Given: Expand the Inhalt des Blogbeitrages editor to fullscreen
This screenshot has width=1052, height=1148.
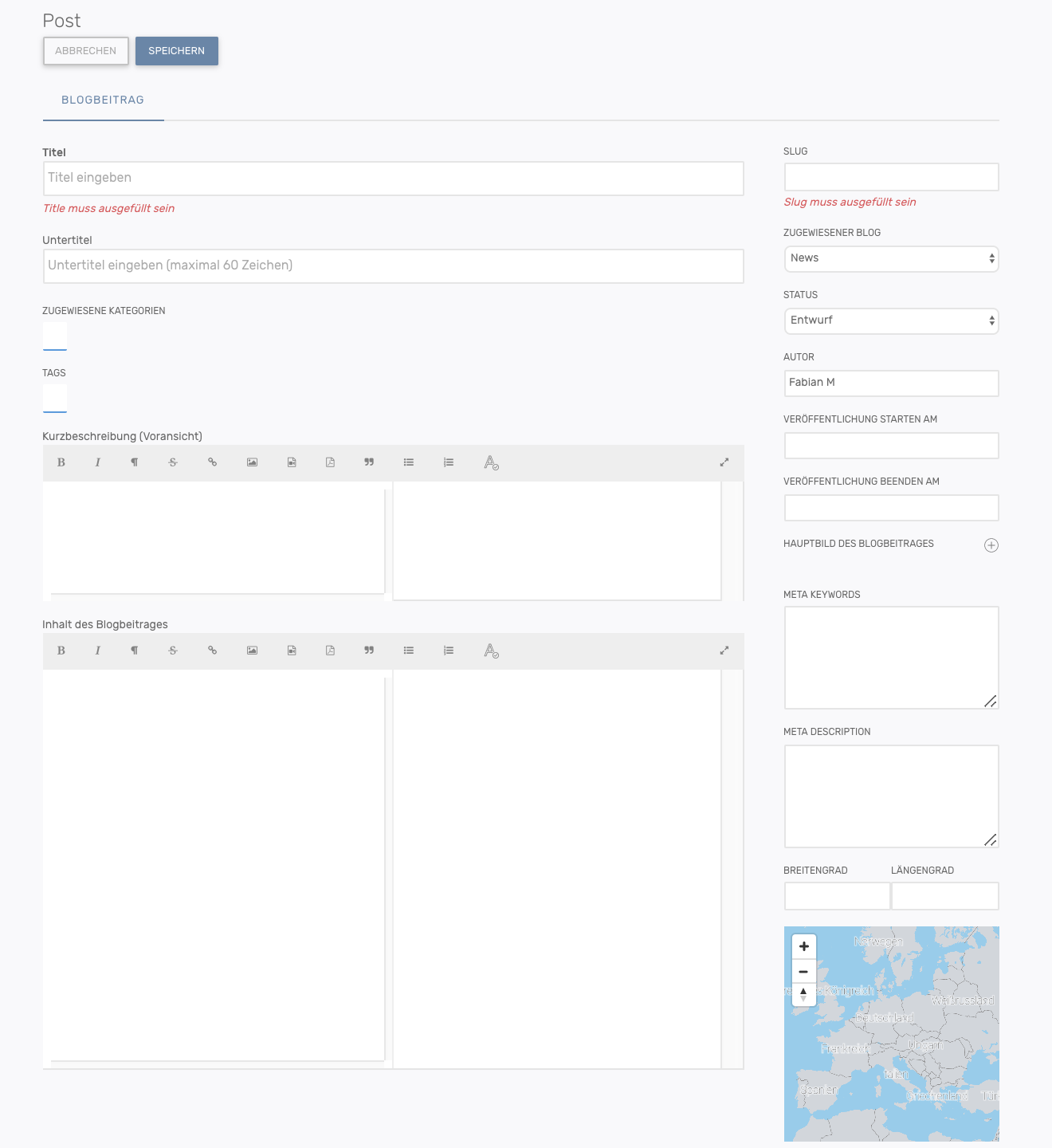Looking at the screenshot, I should coord(724,651).
